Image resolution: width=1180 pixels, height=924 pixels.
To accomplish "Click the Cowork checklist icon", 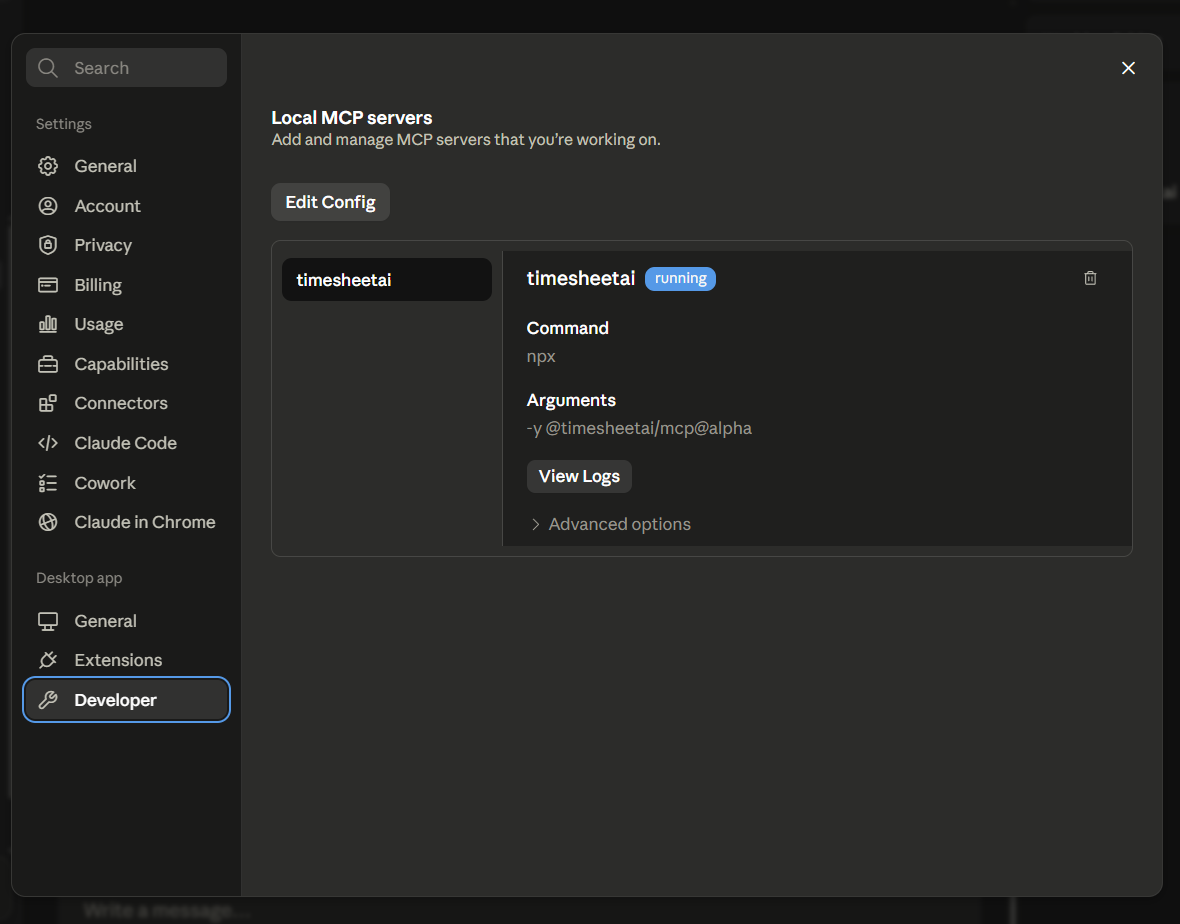I will [48, 483].
